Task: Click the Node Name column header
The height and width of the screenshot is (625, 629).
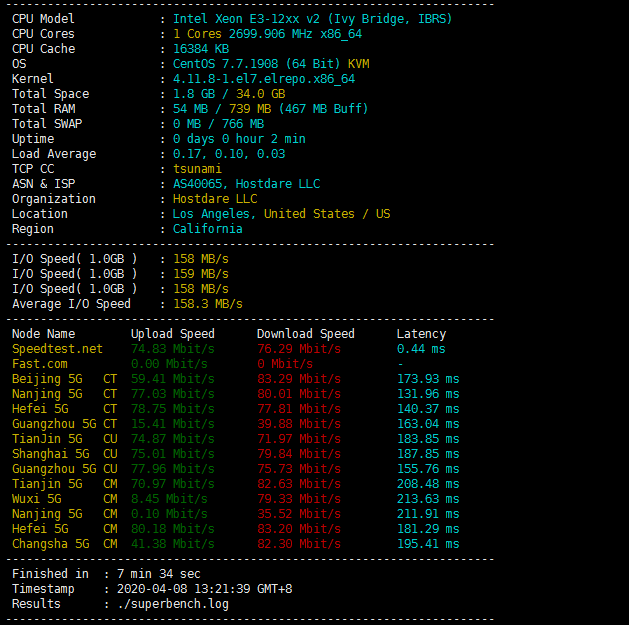Action: (43, 334)
